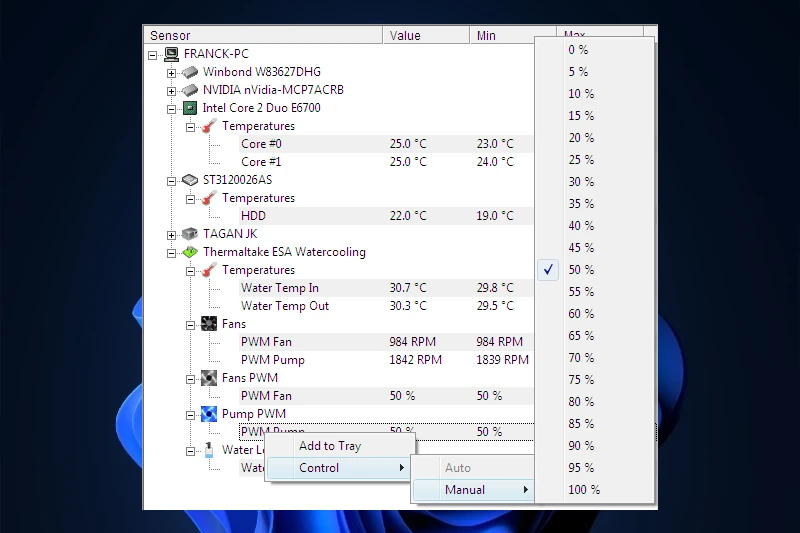This screenshot has height=533, width=800.
Task: Collapse the Water Level group node
Action: (x=190, y=451)
